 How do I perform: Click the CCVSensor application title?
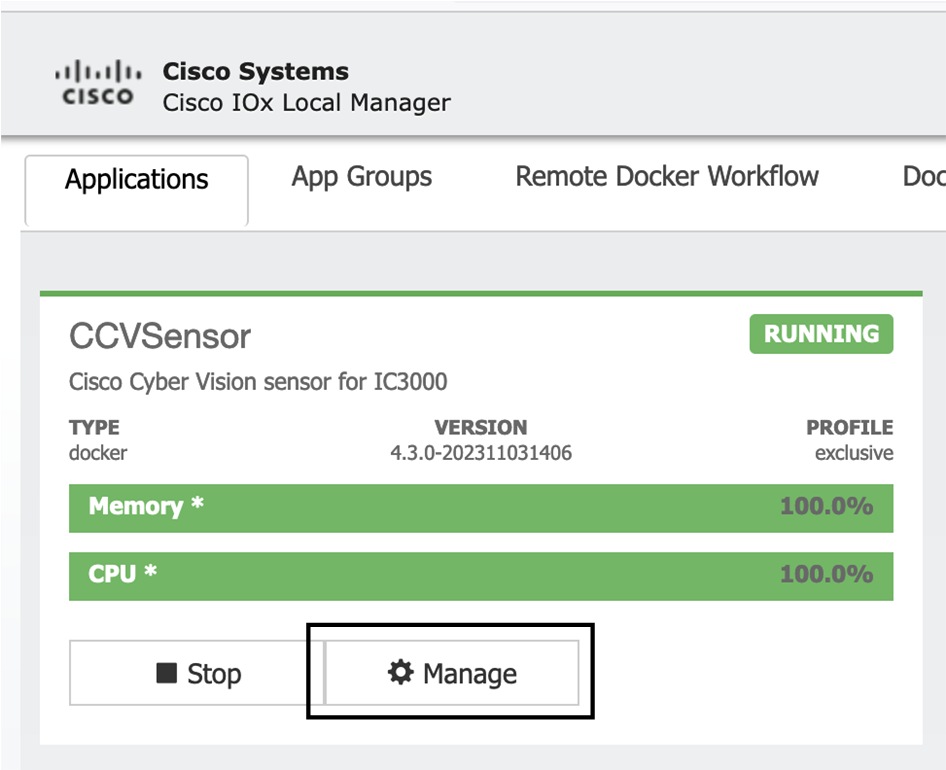pyautogui.click(x=159, y=336)
